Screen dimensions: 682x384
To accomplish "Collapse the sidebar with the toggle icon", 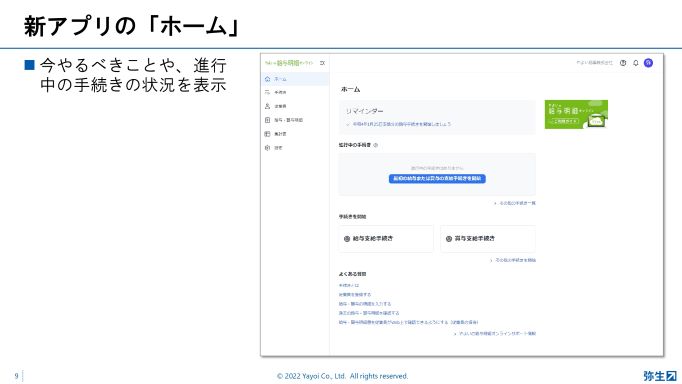I will 322,63.
